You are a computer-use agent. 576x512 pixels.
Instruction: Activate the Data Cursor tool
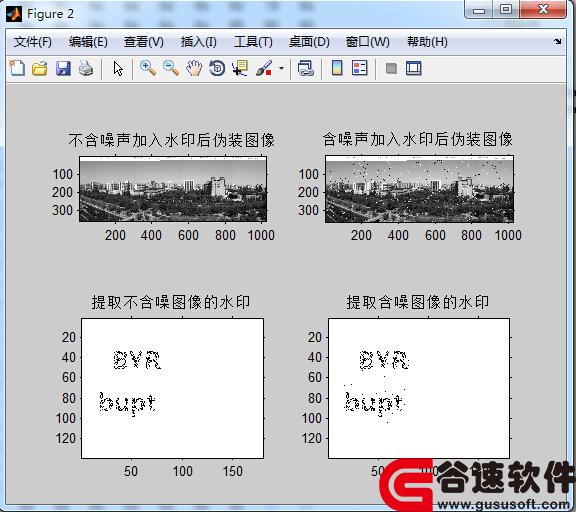pos(240,68)
